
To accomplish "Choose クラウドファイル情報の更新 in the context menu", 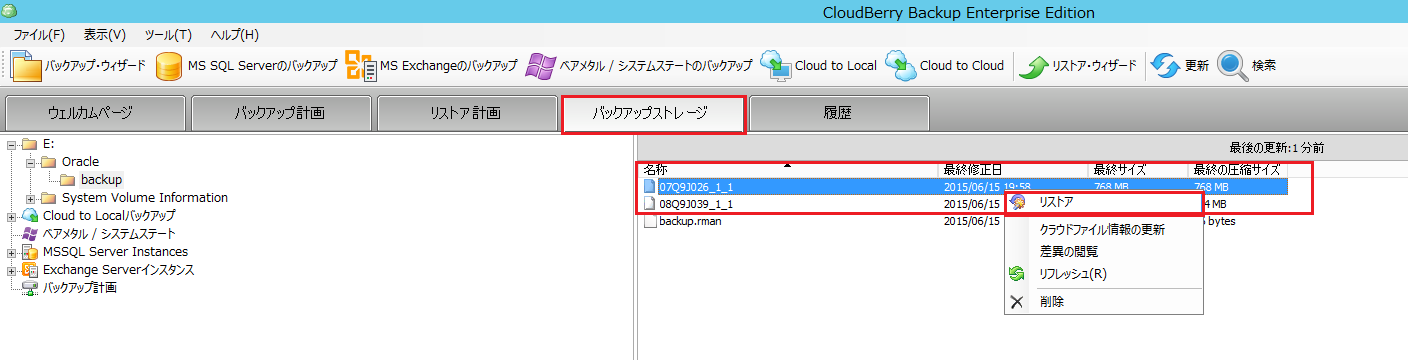I will 1103,230.
